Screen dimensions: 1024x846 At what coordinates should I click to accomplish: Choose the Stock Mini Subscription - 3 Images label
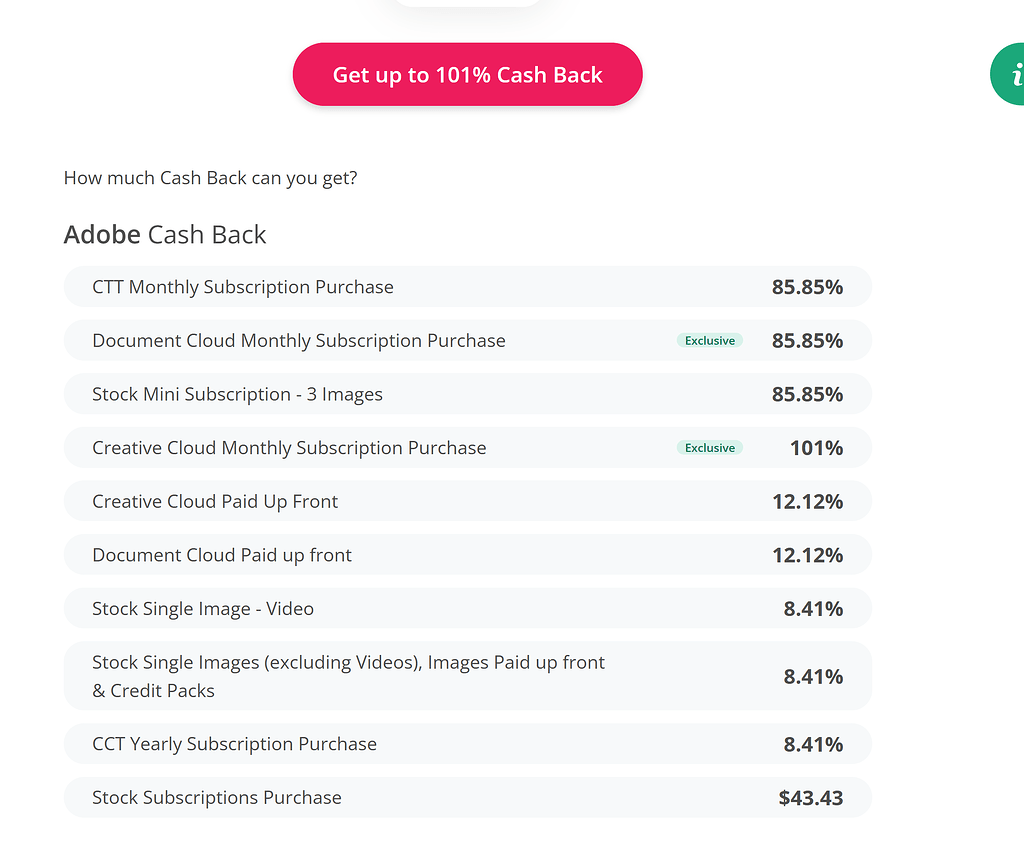[237, 395]
